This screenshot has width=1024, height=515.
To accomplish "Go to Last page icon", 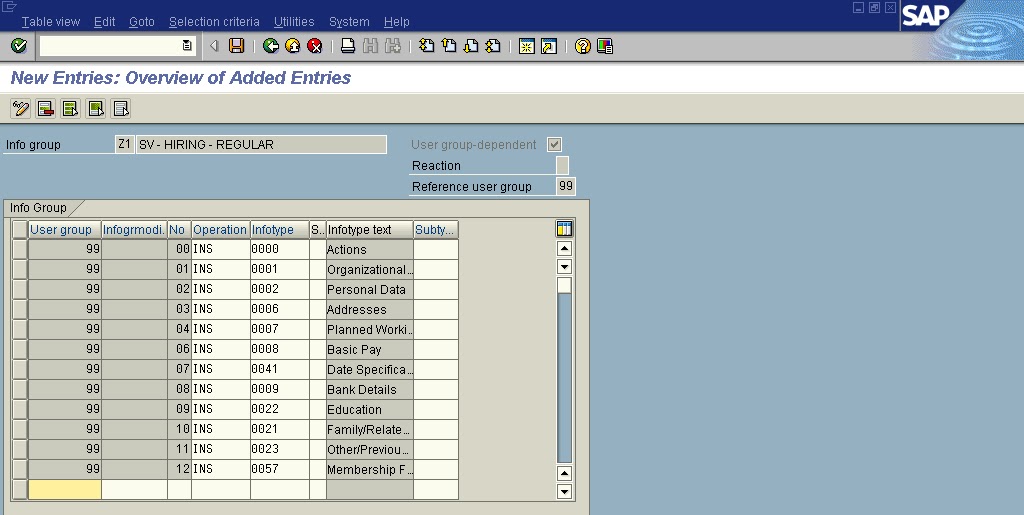I will pyautogui.click(x=493, y=46).
